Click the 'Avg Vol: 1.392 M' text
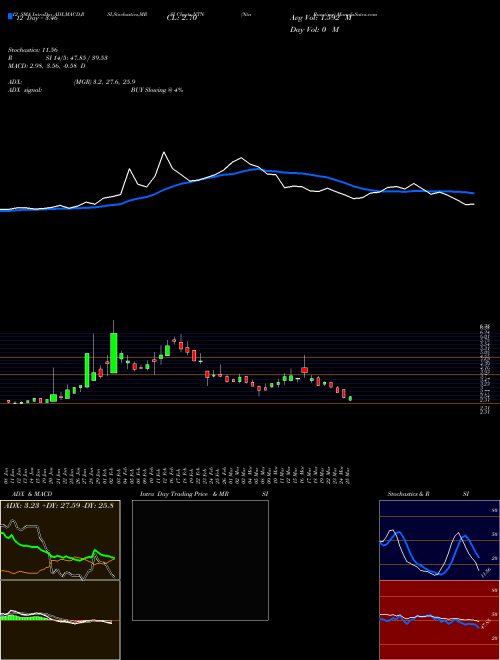The width and height of the screenshot is (500, 660). (320, 18)
